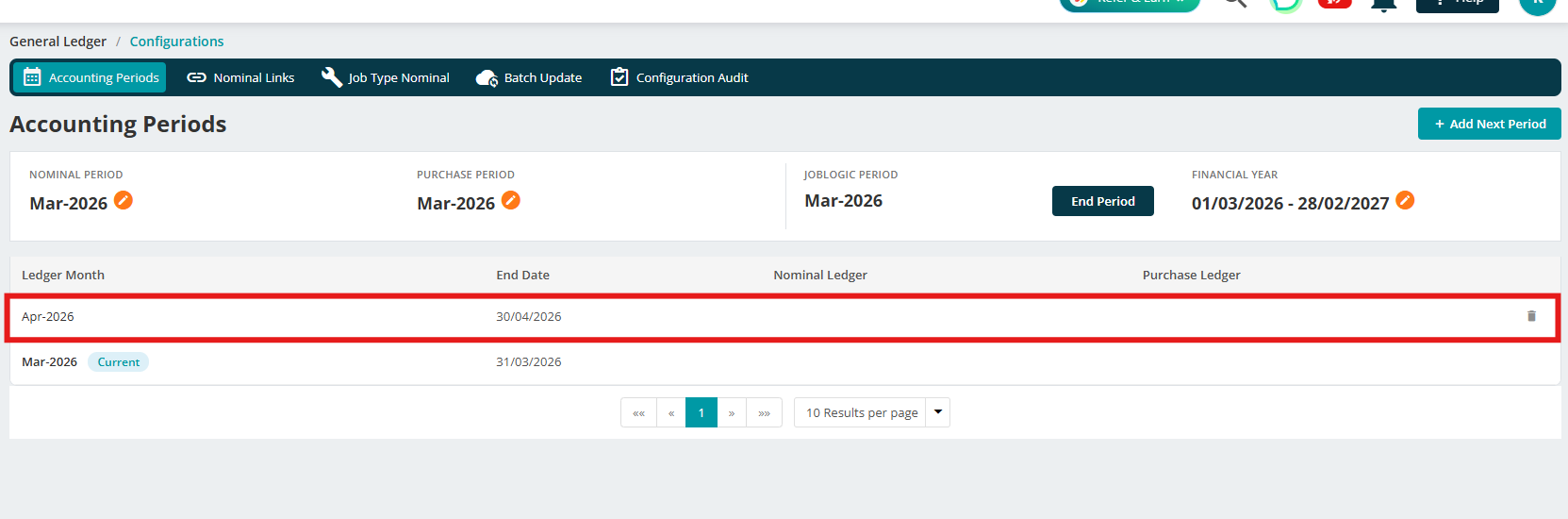This screenshot has height=519, width=1568.
Task: Click the Nominal Ledger column header
Action: [x=820, y=275]
